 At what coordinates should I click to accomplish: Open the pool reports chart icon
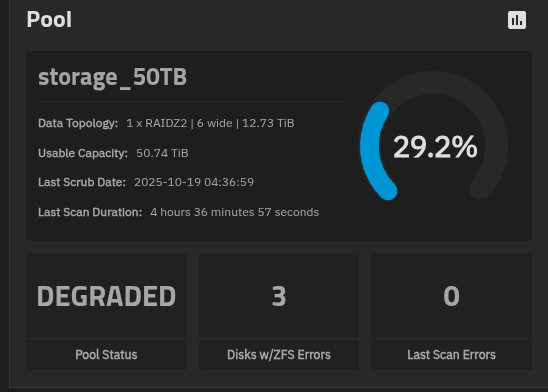517,20
